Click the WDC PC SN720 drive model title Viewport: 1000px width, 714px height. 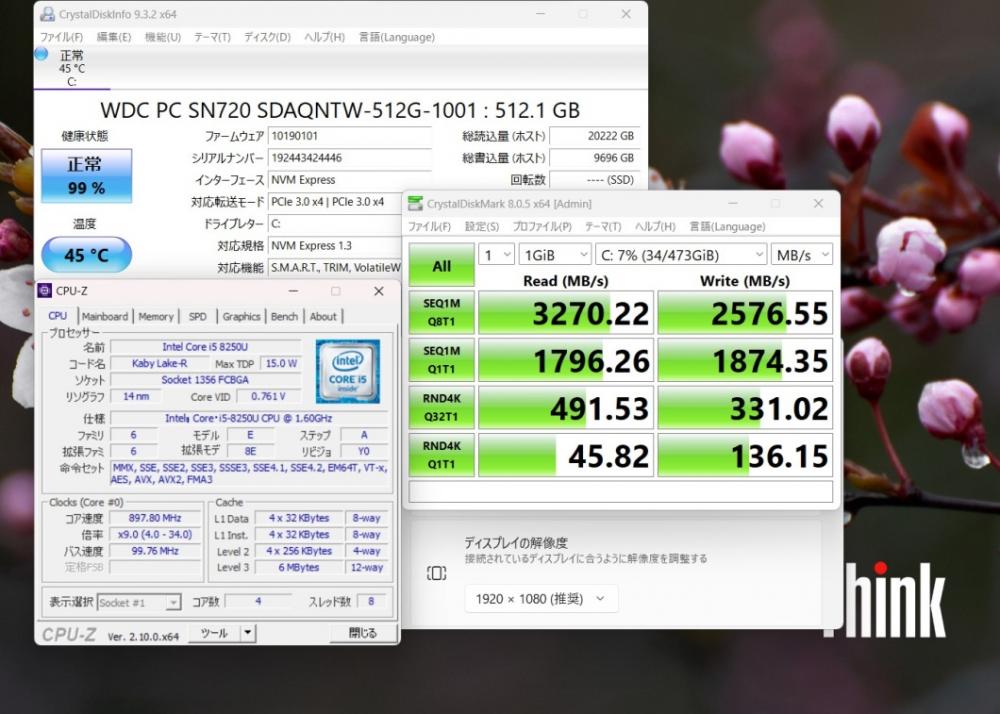(340, 110)
